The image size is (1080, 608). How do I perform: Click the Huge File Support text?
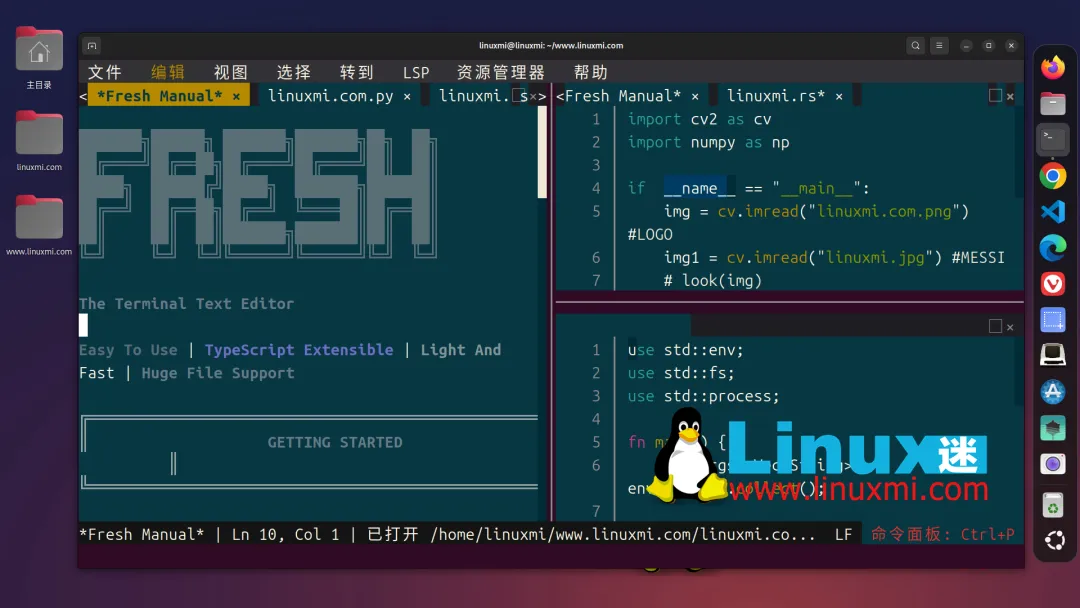[x=218, y=373]
